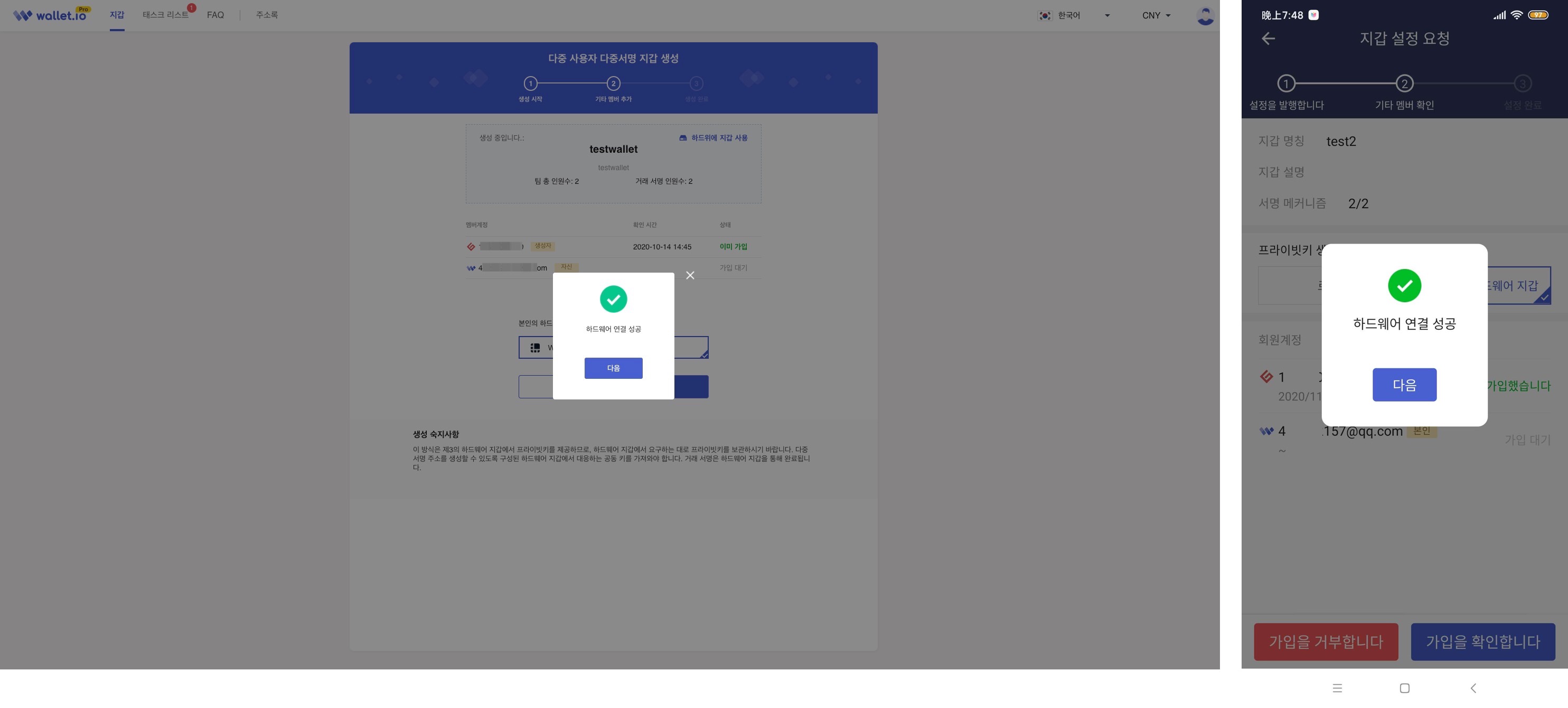Image resolution: width=1568 pixels, height=708 pixels.
Task: Select the 지갑 tab in header
Action: [117, 15]
